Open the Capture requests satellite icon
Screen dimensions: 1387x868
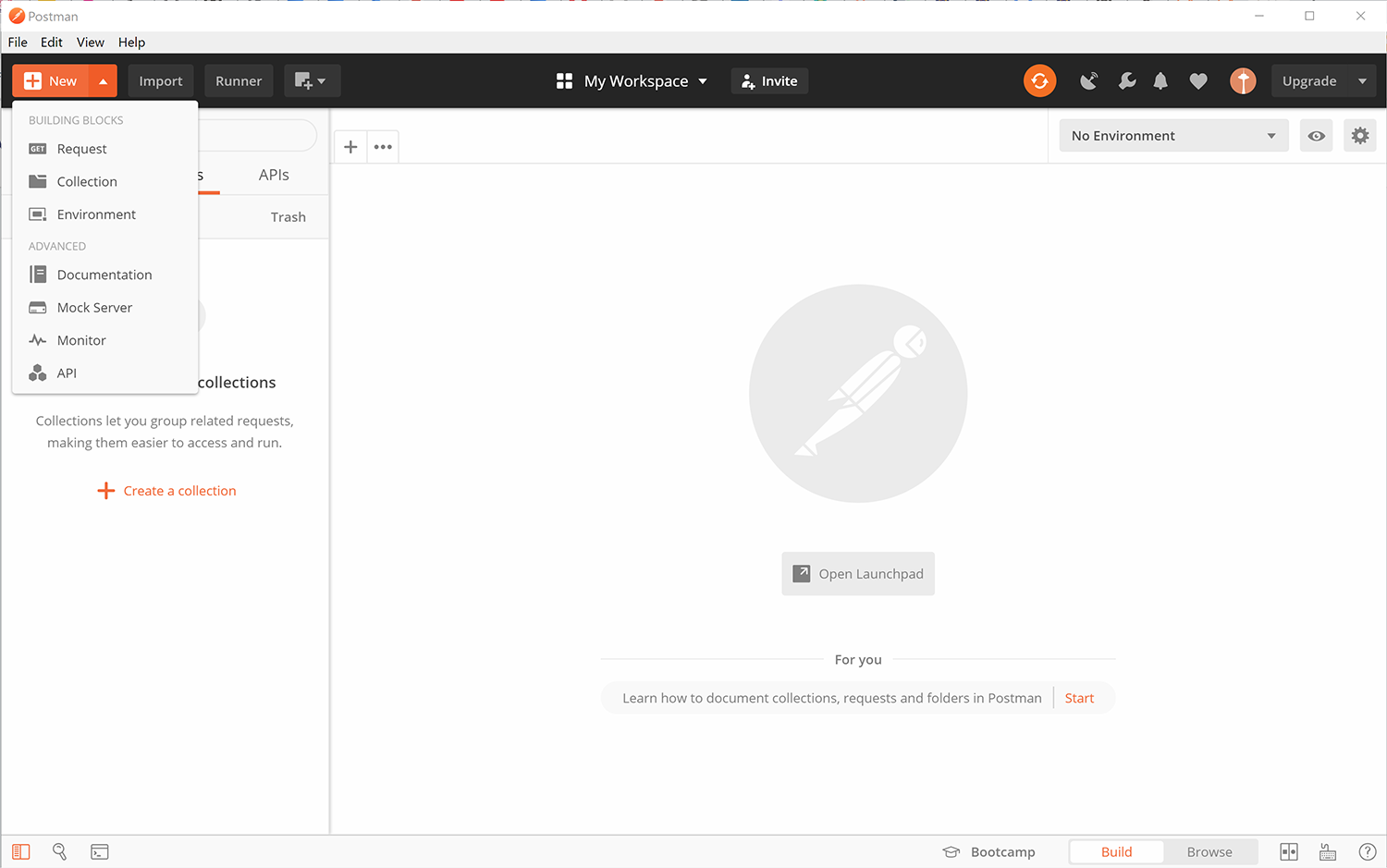tap(1089, 81)
